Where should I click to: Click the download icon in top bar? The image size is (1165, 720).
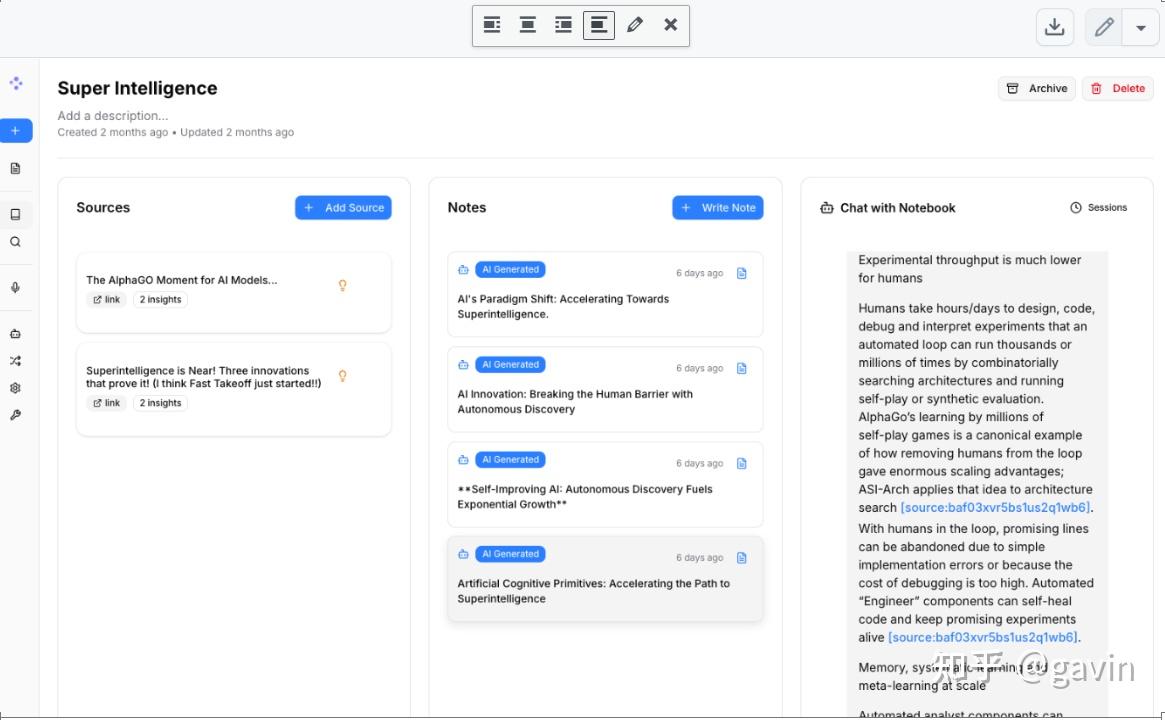click(1054, 27)
